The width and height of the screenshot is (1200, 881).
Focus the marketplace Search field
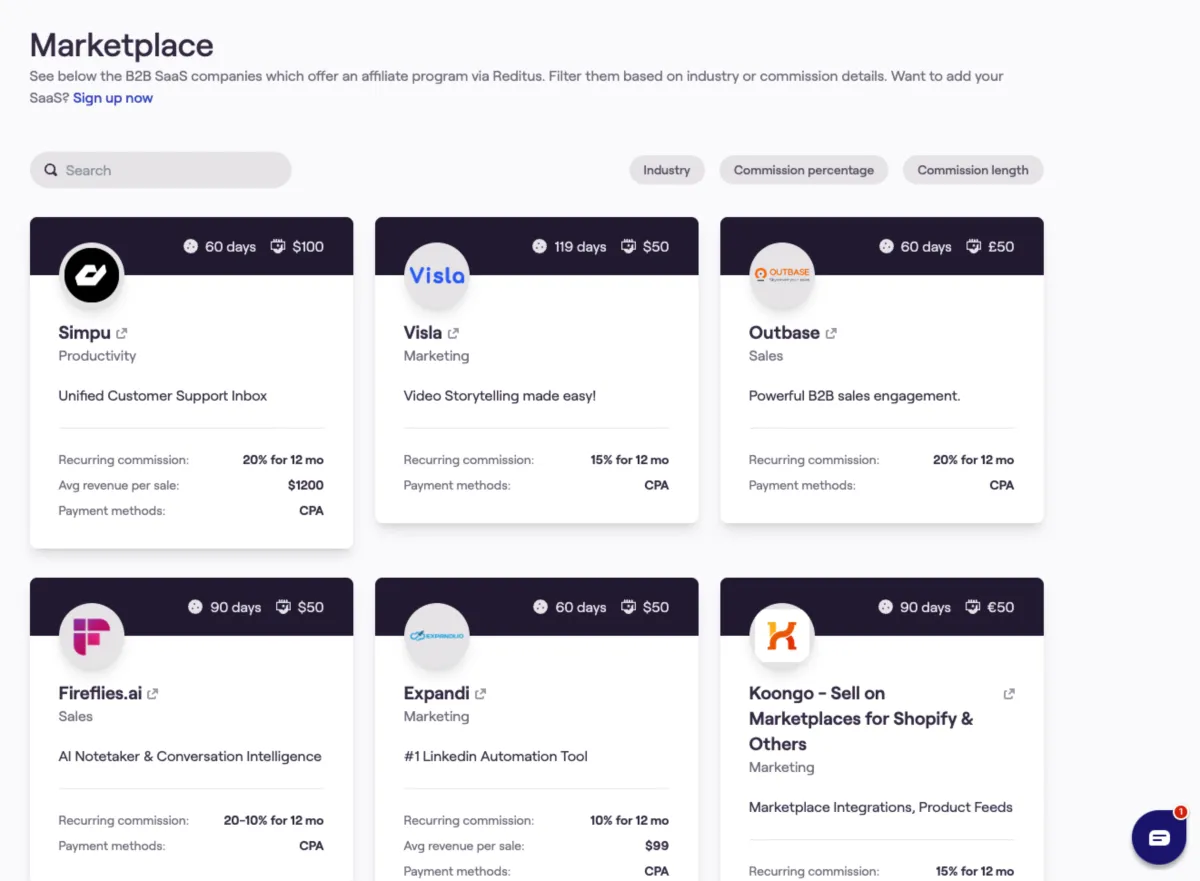(170, 170)
